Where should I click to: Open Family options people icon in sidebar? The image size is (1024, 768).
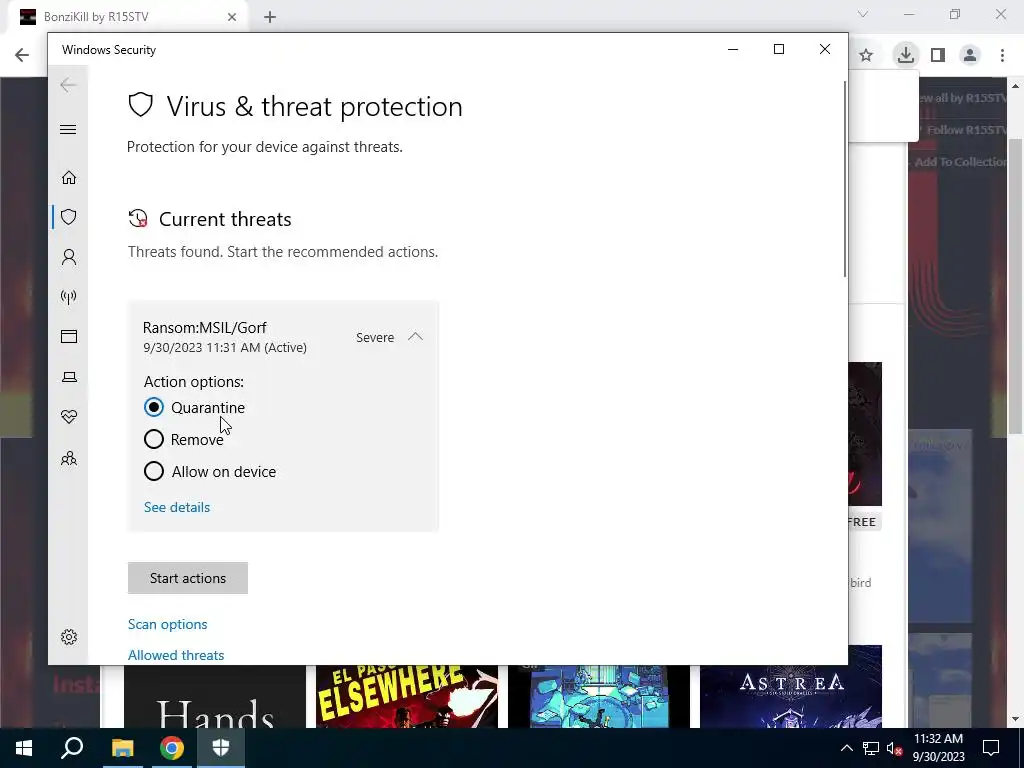click(x=69, y=458)
